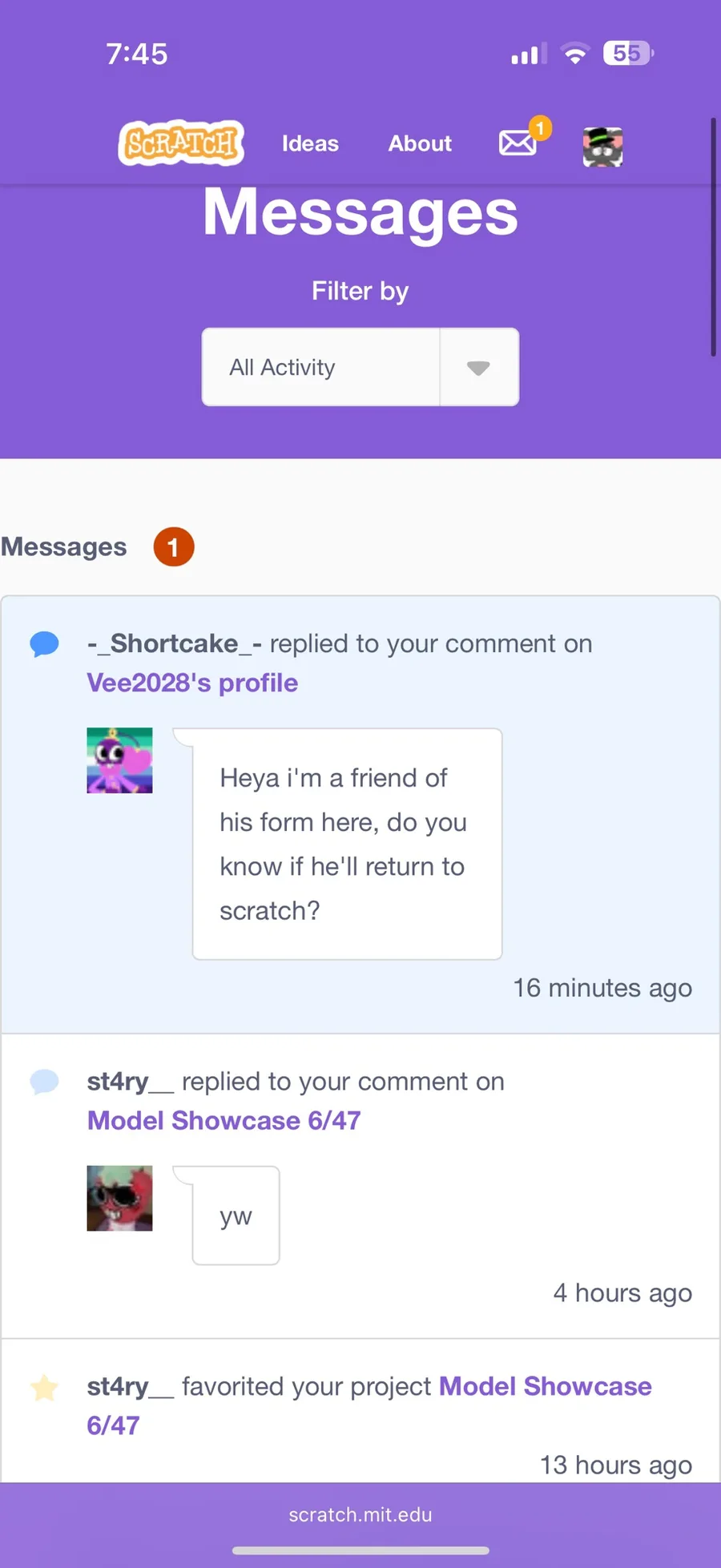
Task: Open Vee2028's profile link
Action: (192, 683)
